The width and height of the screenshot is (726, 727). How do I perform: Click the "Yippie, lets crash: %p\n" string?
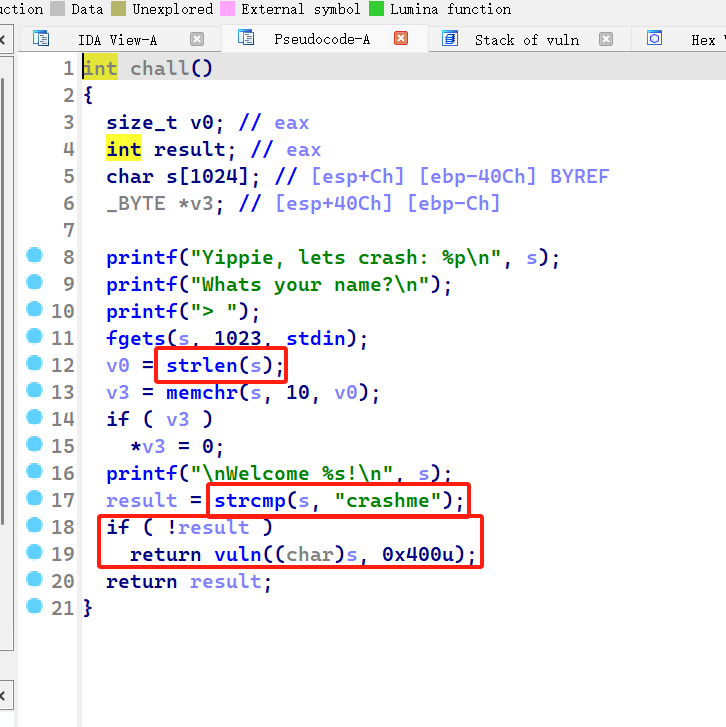click(x=346, y=257)
